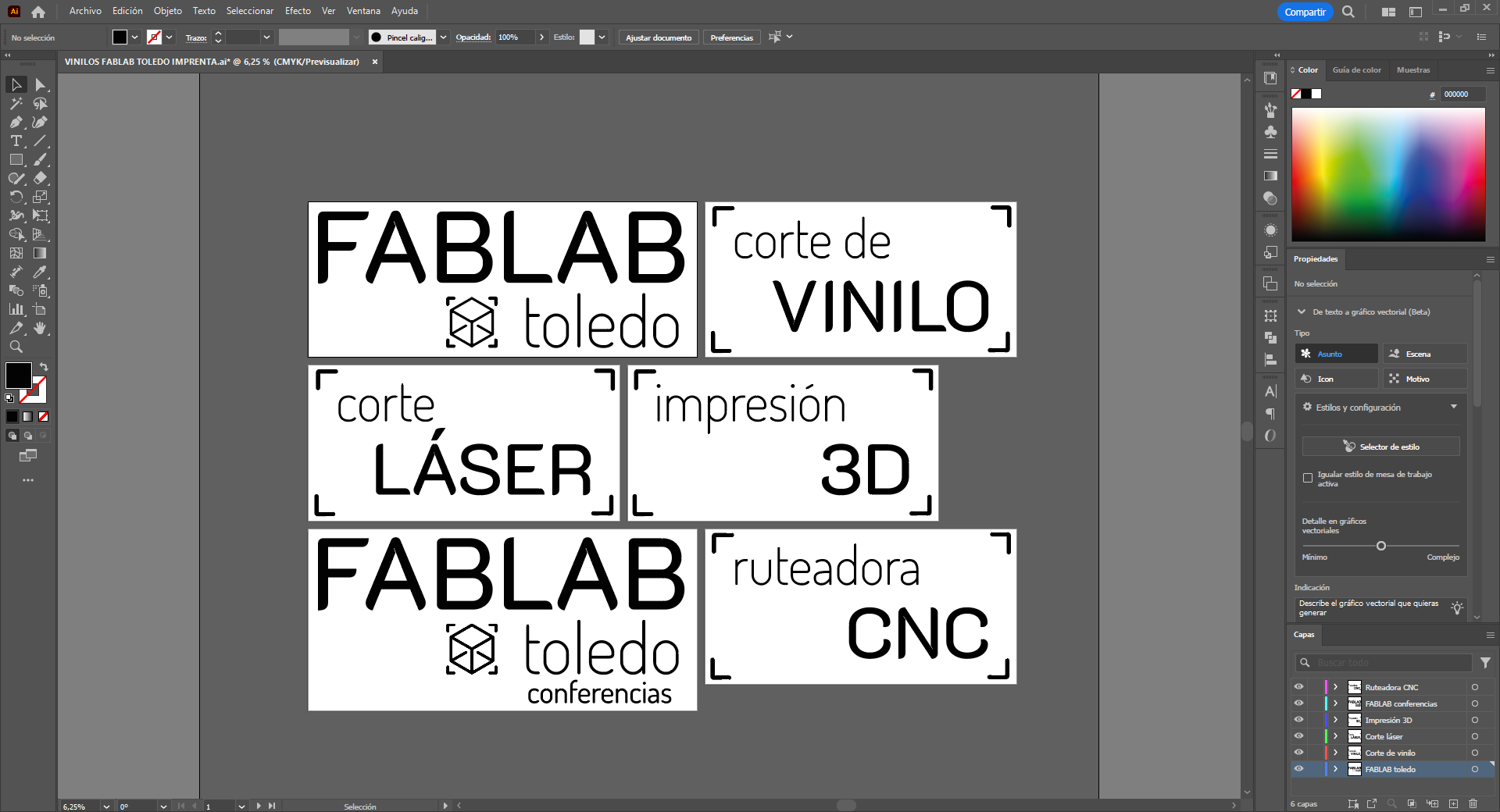Pick a color from the spectrum ramp
The height and width of the screenshot is (812, 1500).
(1388, 174)
